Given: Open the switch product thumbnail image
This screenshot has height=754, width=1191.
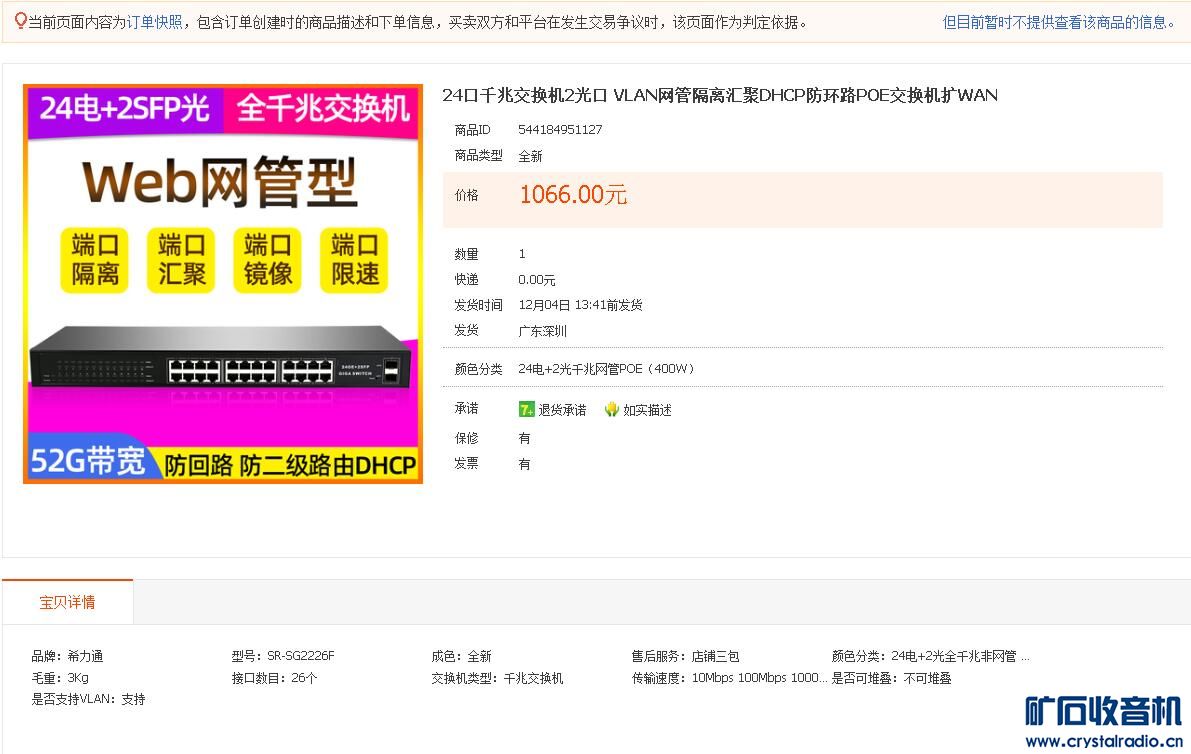Looking at the screenshot, I should coord(223,283).
